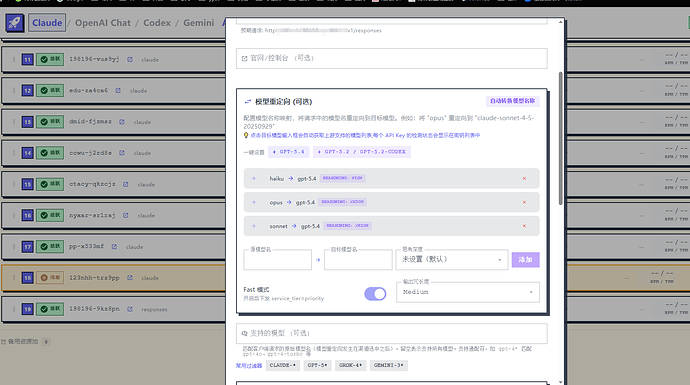Open external link for otacy-qkzcjz
This screenshot has width=690, height=385.
click(126, 184)
